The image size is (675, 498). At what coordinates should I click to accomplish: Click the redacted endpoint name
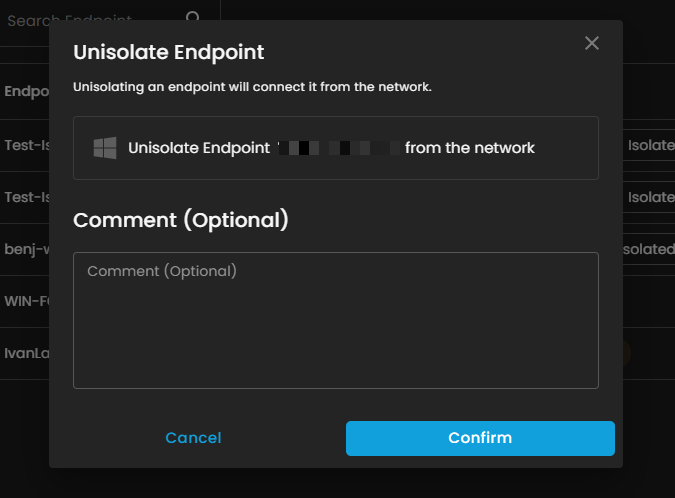coord(338,148)
